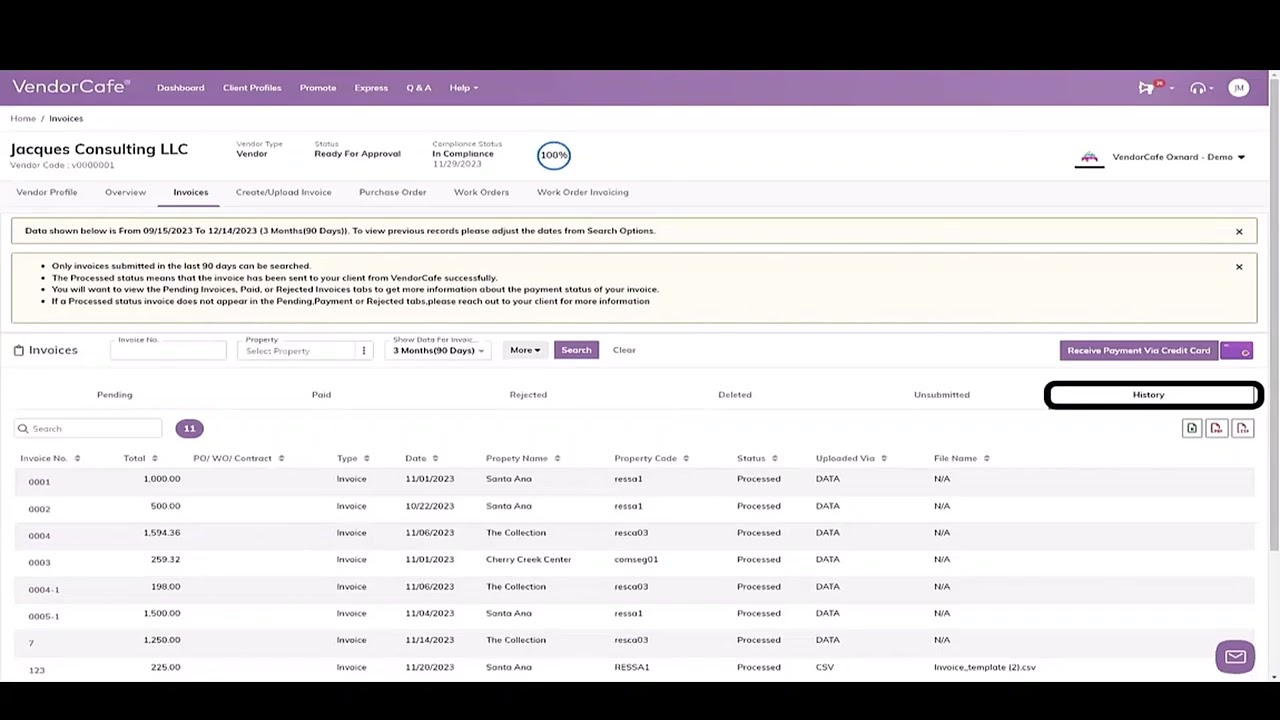Click the purple Search button
1280x720 pixels.
click(576, 350)
